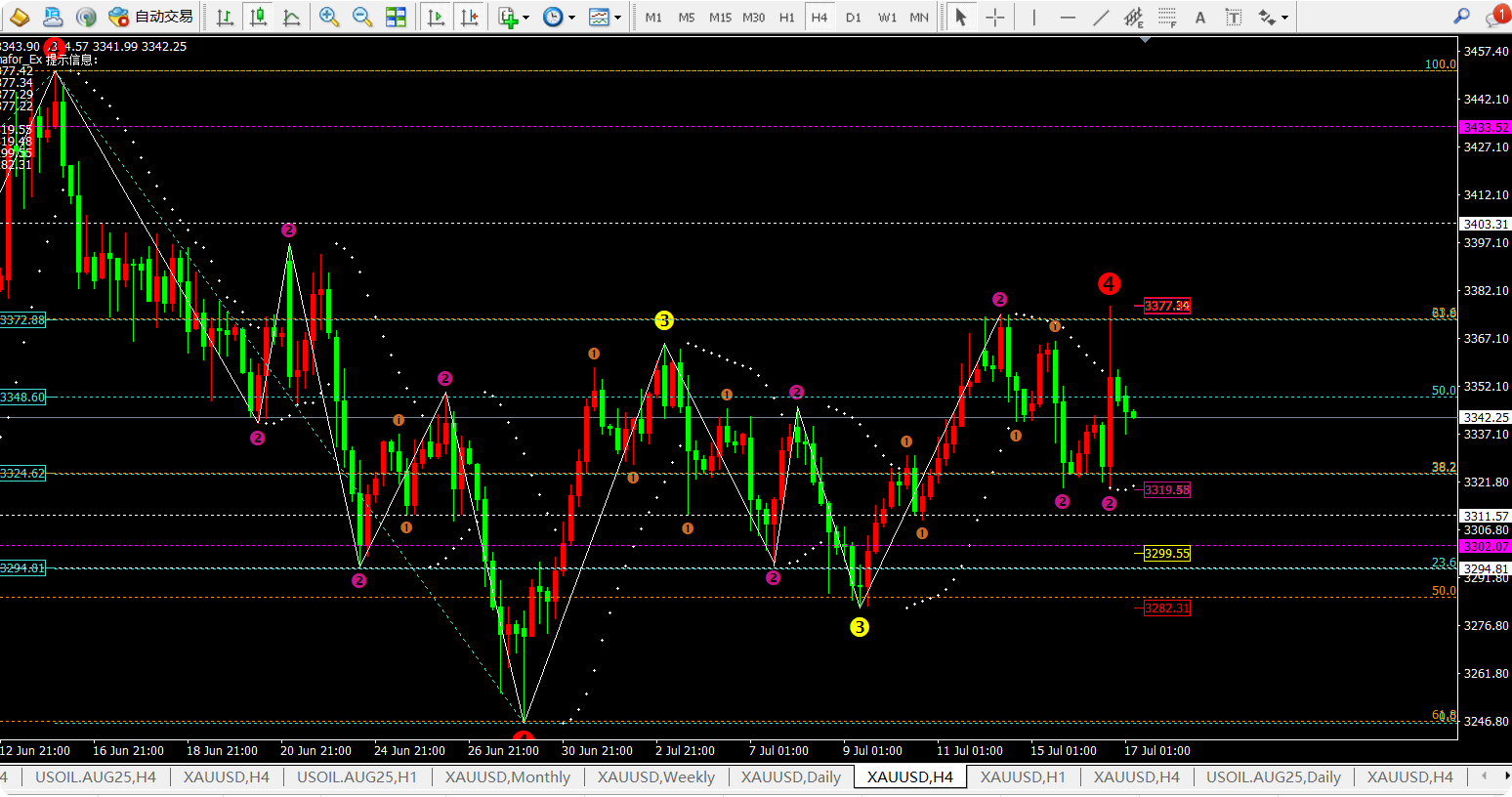The width and height of the screenshot is (1512, 797).
Task: Switch to USOIL.AUG25,Daily chart tab
Action: 1274,777
